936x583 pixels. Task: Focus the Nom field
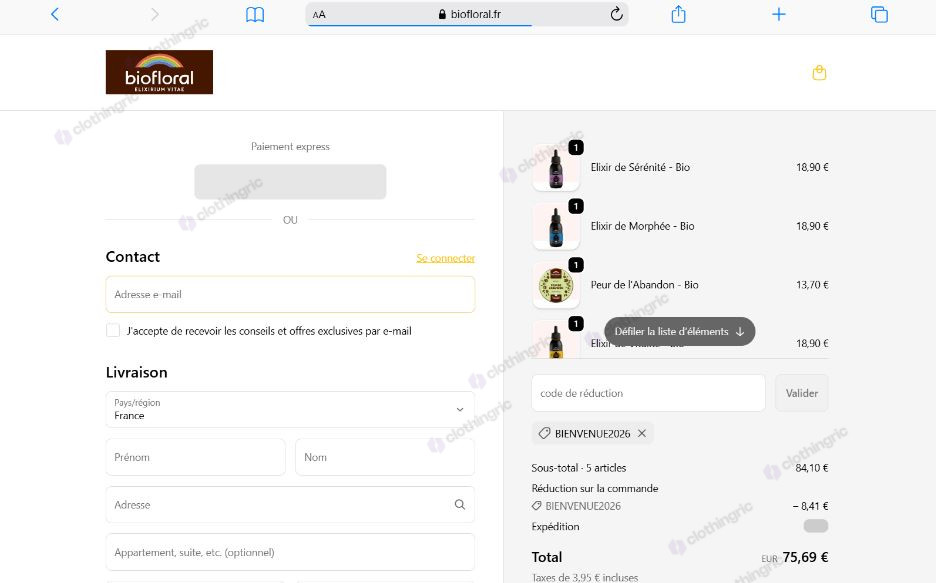coord(385,457)
